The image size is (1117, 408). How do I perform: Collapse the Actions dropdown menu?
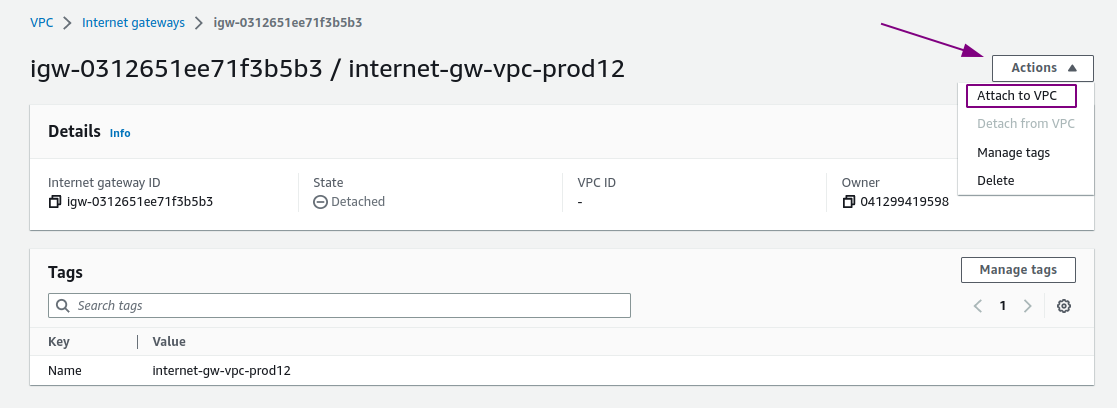tap(1042, 68)
